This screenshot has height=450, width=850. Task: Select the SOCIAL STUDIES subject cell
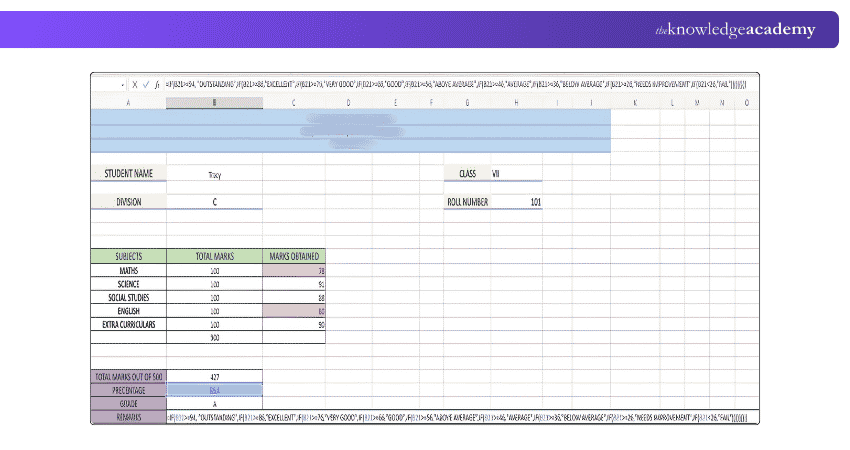coord(128,297)
